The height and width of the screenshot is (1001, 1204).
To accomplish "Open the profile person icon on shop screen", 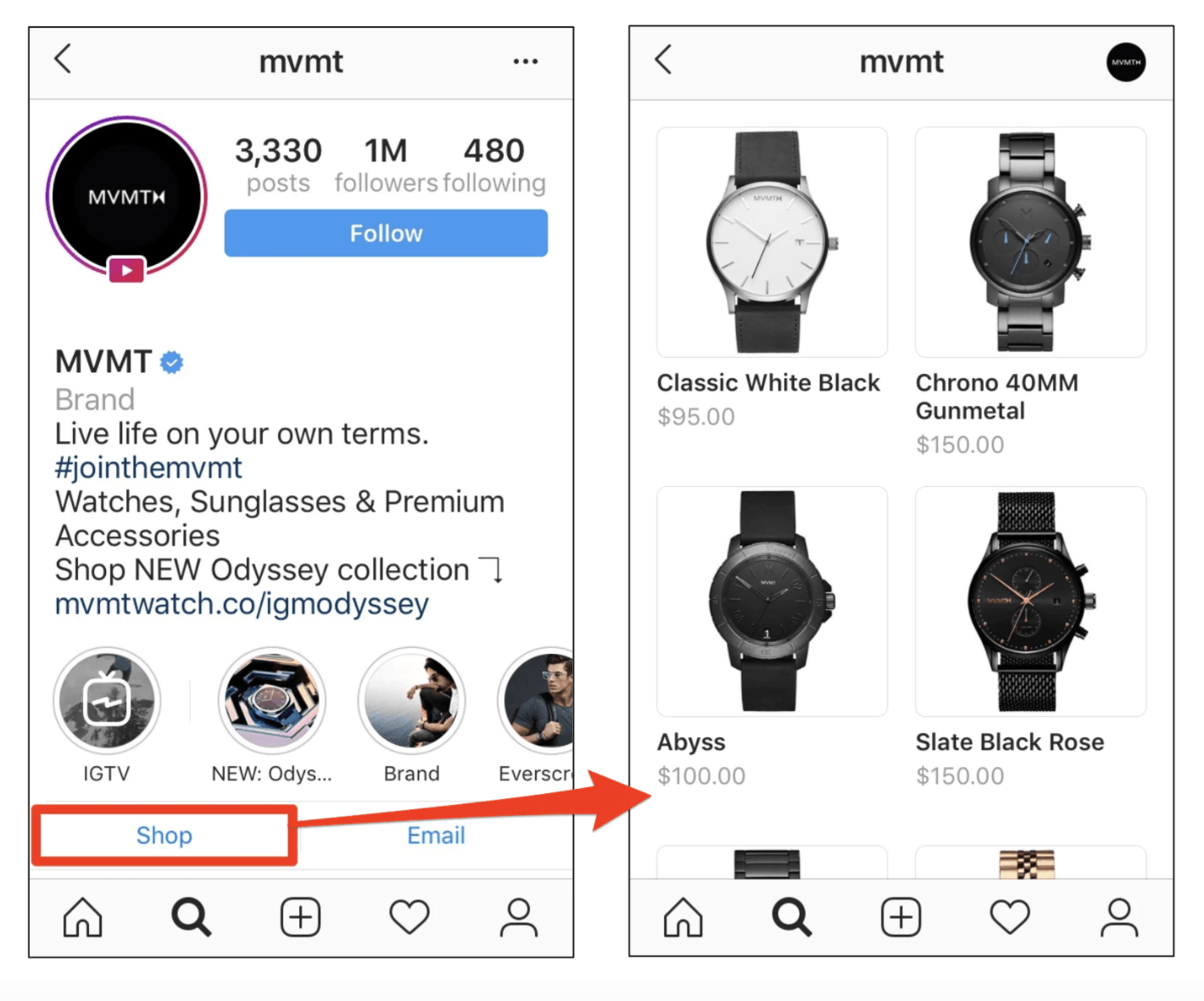I will pos(1119,917).
